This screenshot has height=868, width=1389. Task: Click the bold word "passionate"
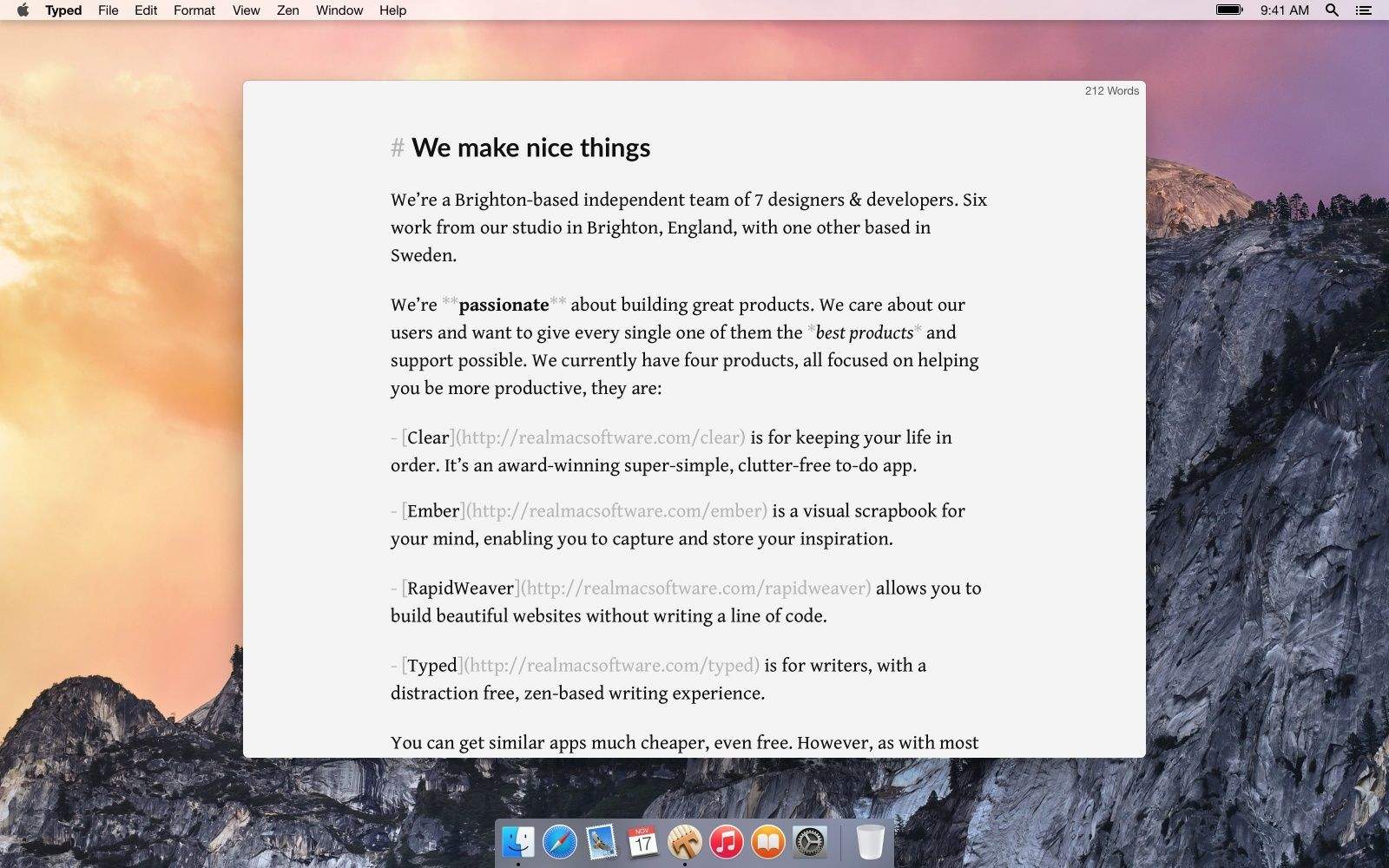click(x=504, y=306)
